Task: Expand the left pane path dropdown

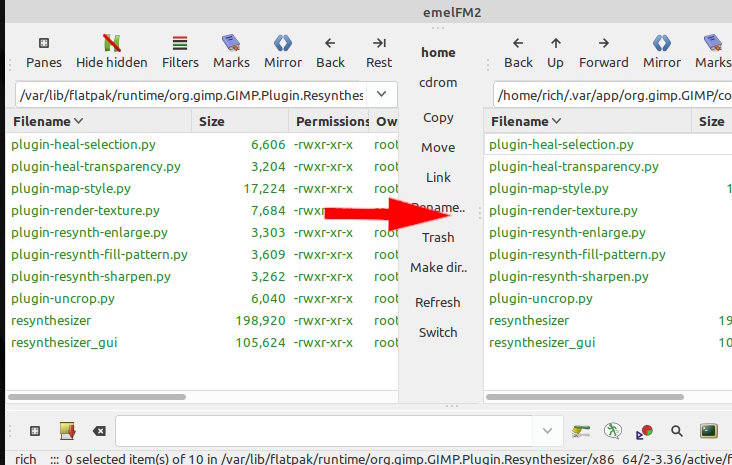Action: (x=382, y=95)
